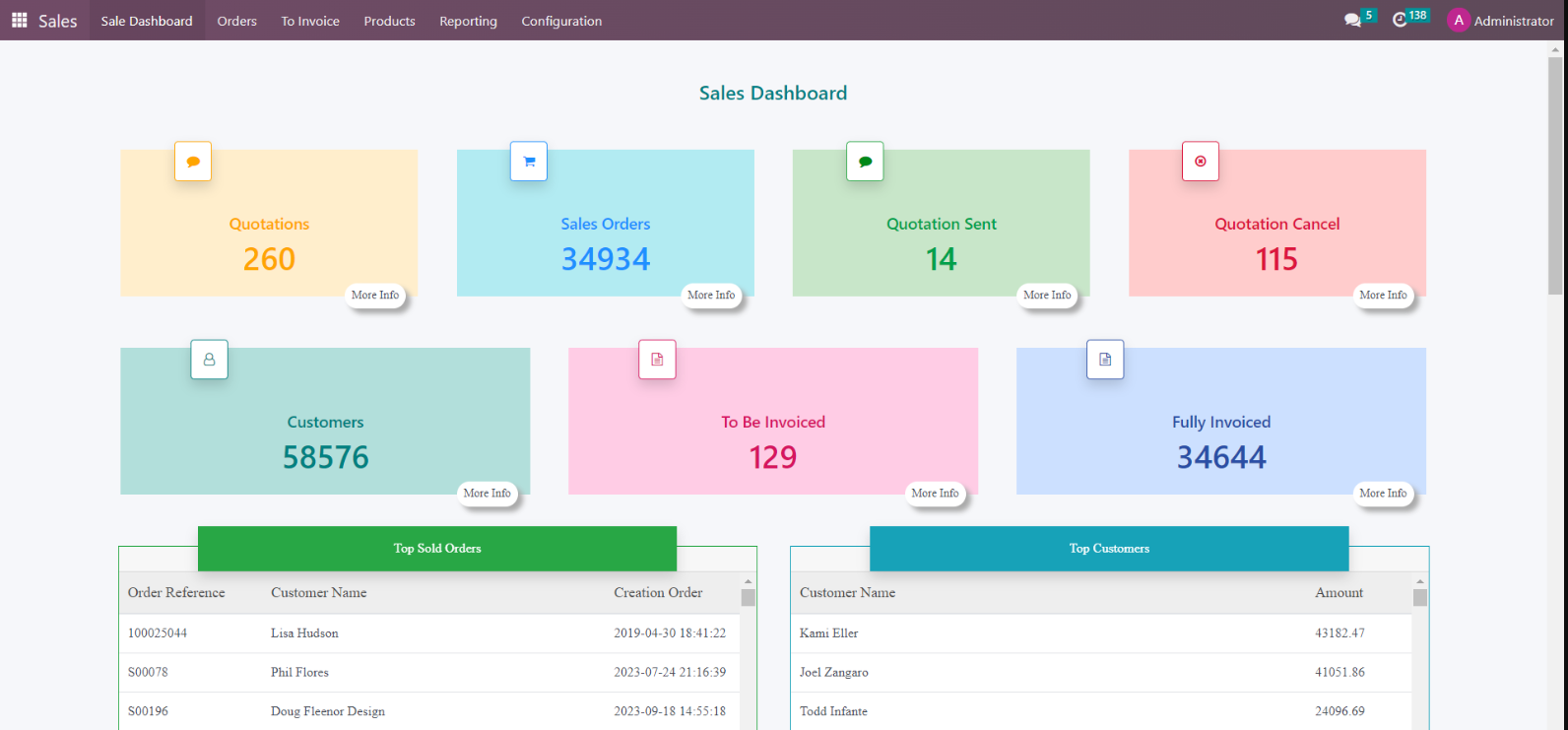
Task: Click the To Be Invoiced document icon
Action: click(x=657, y=360)
